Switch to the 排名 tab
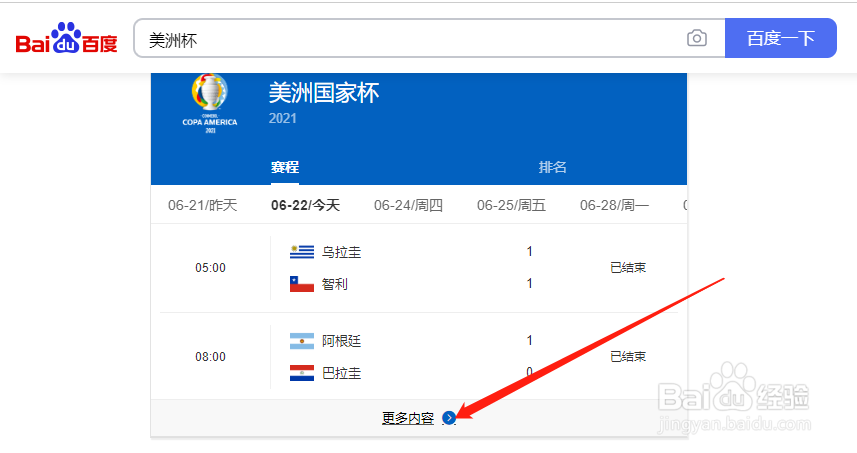The width and height of the screenshot is (857, 453). [x=552, y=167]
